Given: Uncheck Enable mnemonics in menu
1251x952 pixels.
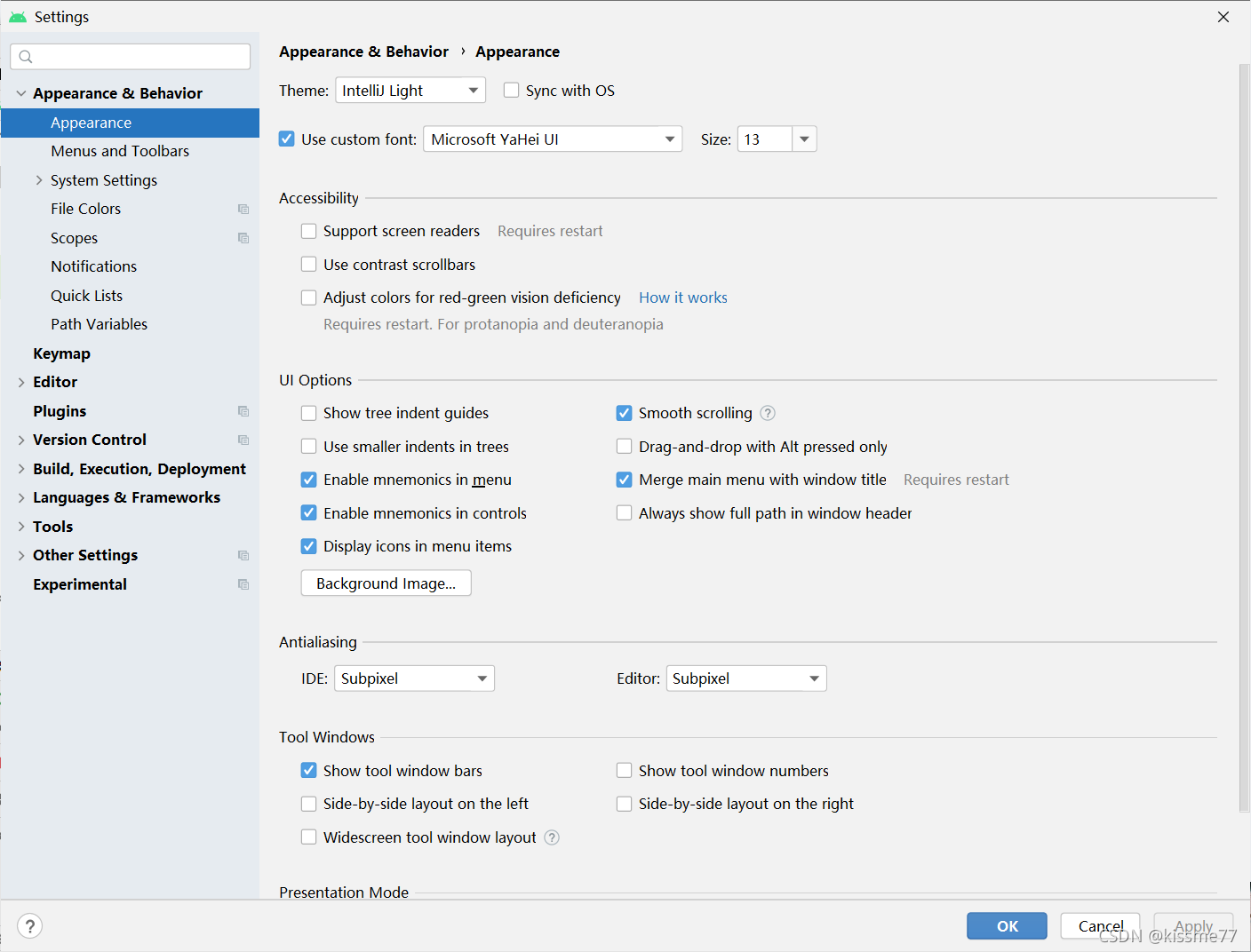Looking at the screenshot, I should (x=308, y=480).
